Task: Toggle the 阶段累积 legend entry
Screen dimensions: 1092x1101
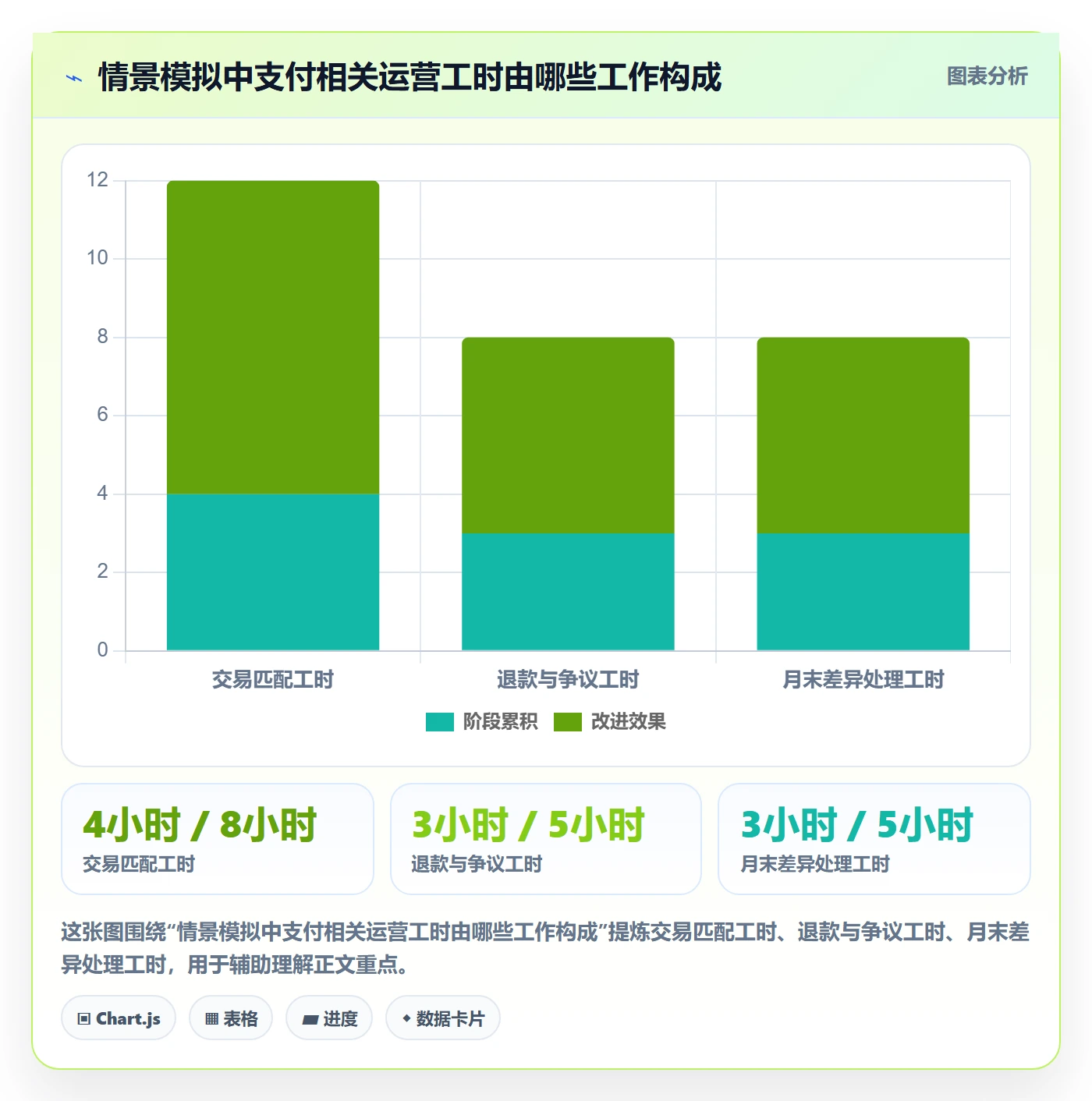Action: click(x=481, y=722)
